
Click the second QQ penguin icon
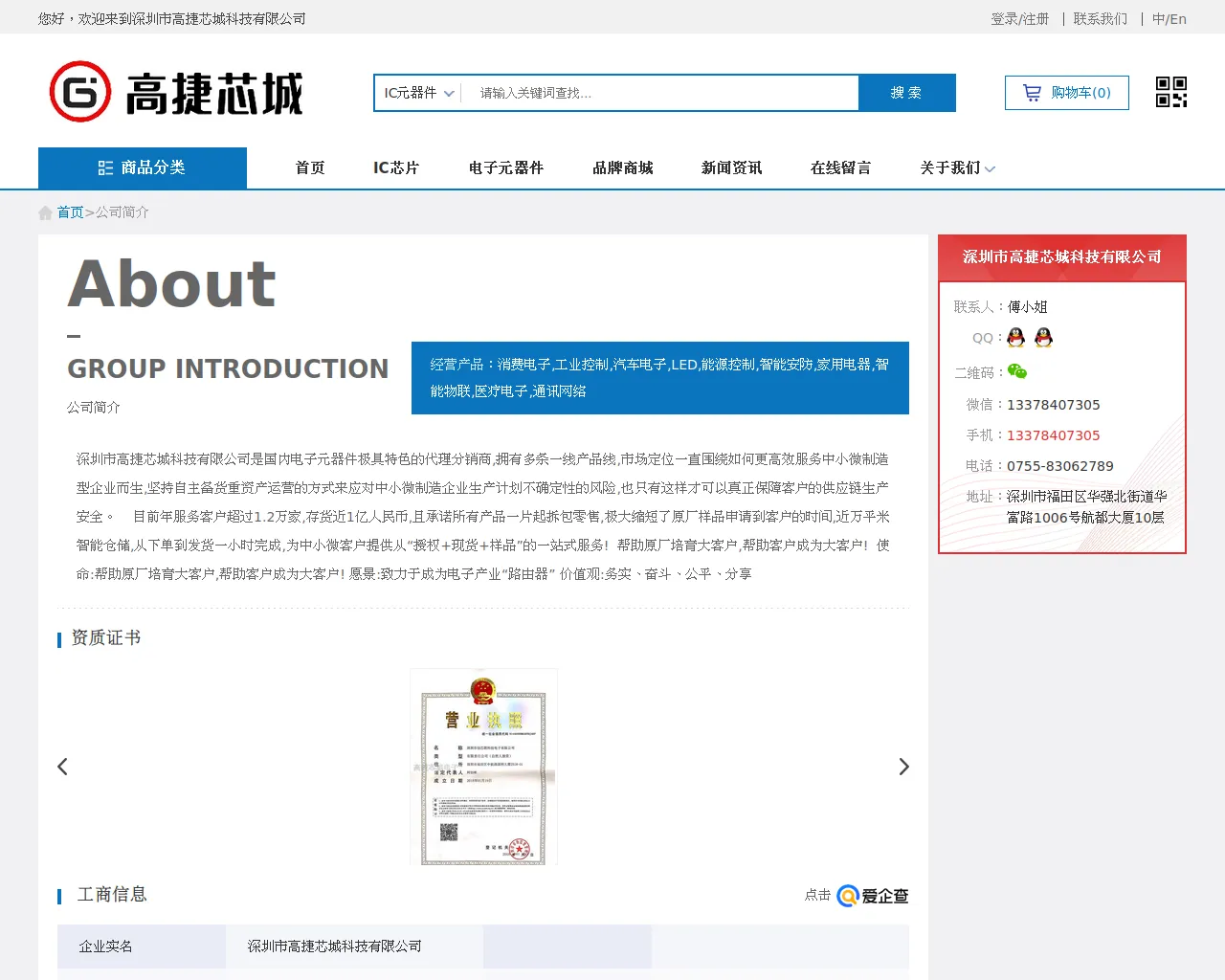tap(1043, 338)
